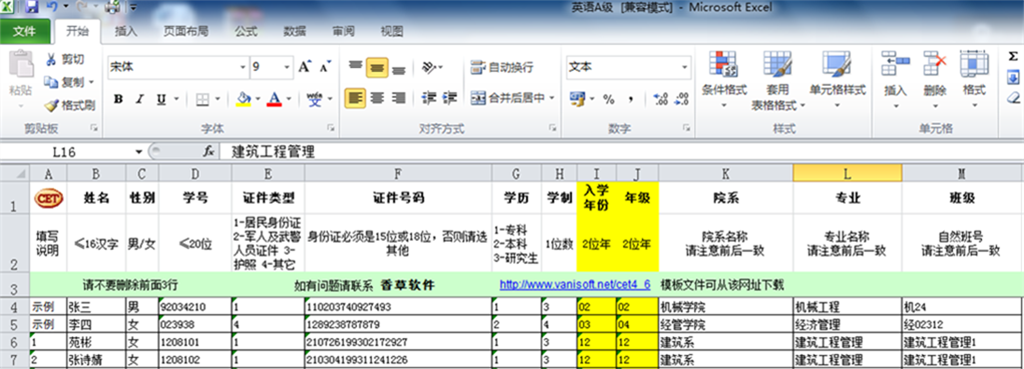Viewport: 1024px width, 369px height.
Task: Expand the Name Box L16 dropdown
Action: (138, 152)
